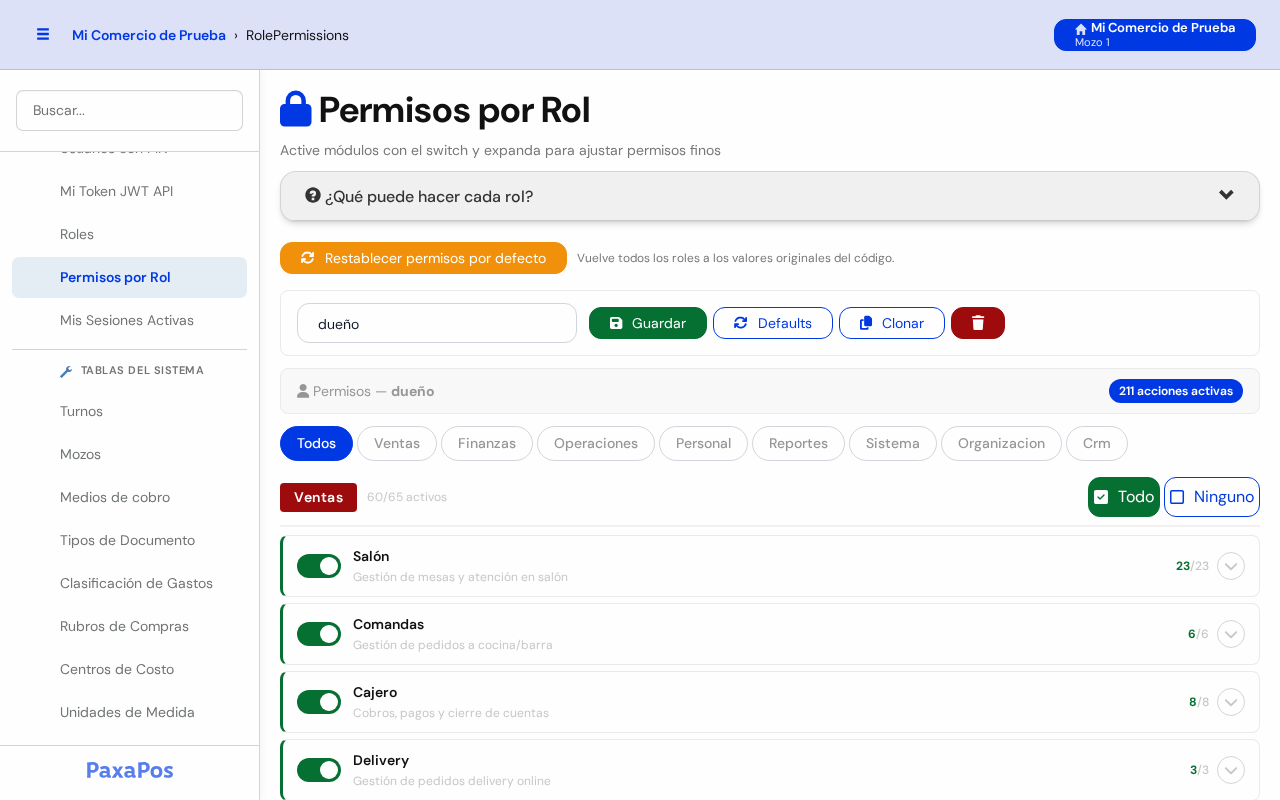Open the role selector showing dueño

pos(437,323)
